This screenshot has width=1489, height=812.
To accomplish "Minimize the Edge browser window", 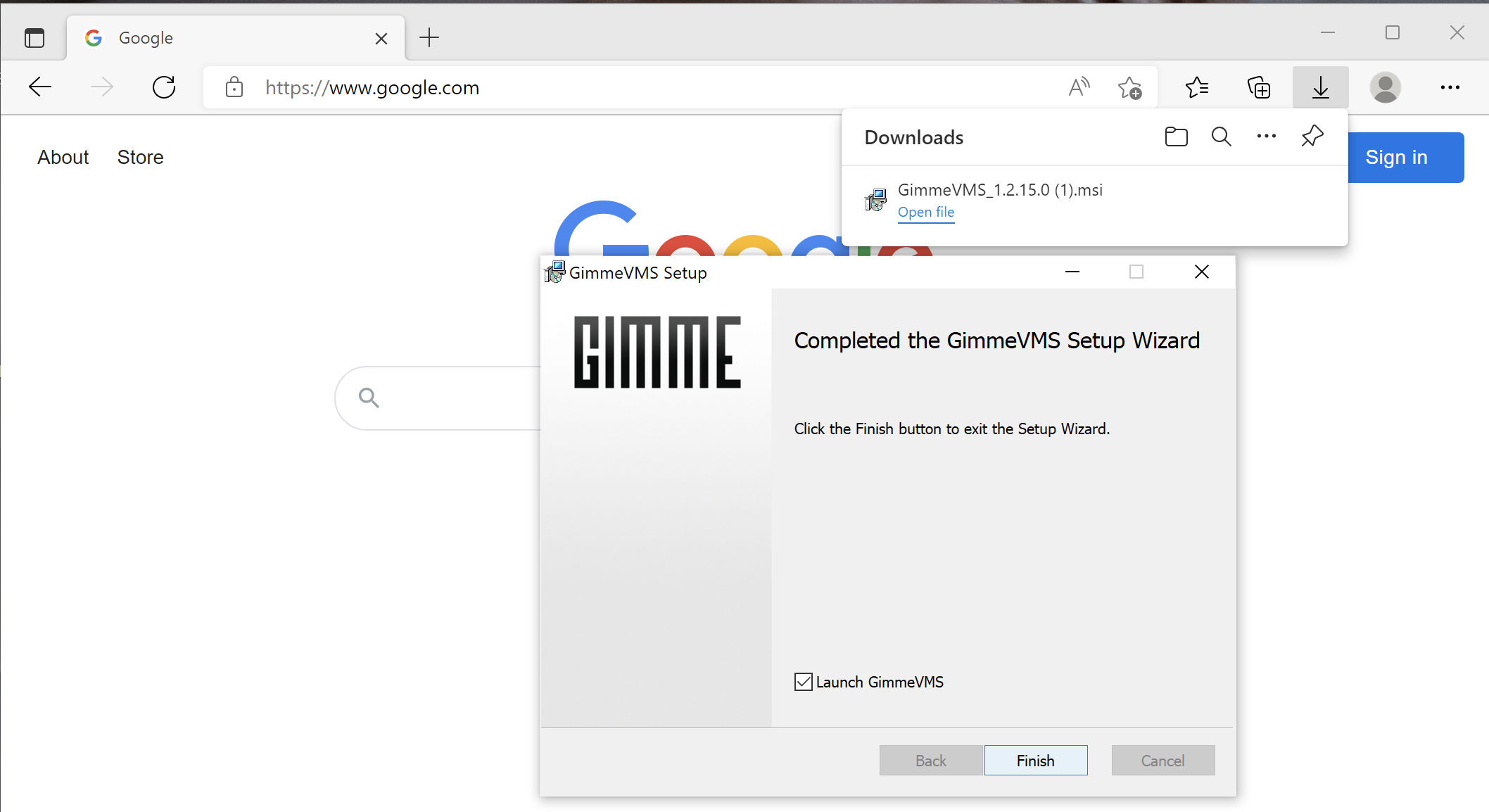I will pyautogui.click(x=1328, y=32).
